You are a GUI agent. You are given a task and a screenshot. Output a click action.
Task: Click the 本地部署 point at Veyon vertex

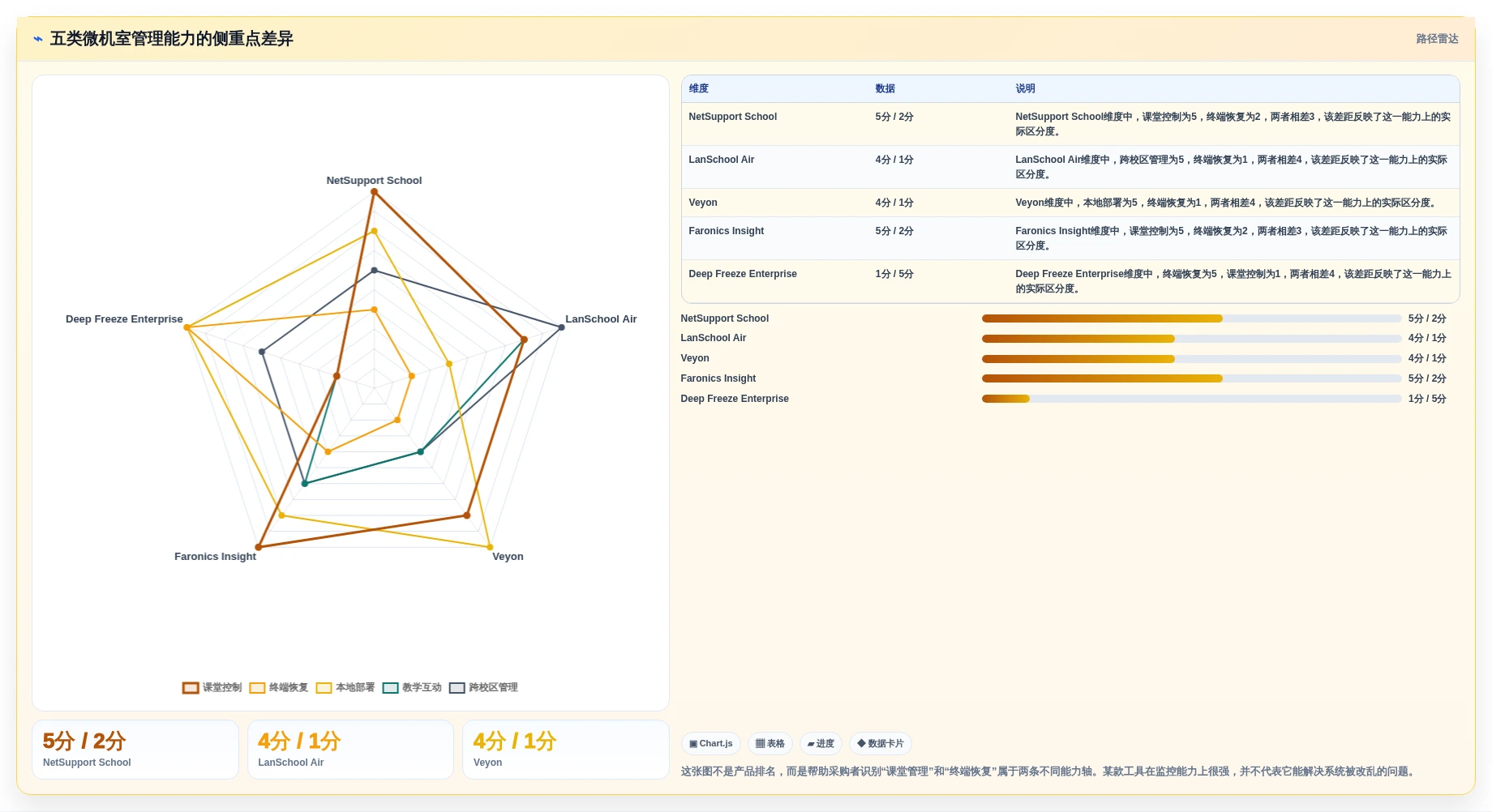click(490, 548)
